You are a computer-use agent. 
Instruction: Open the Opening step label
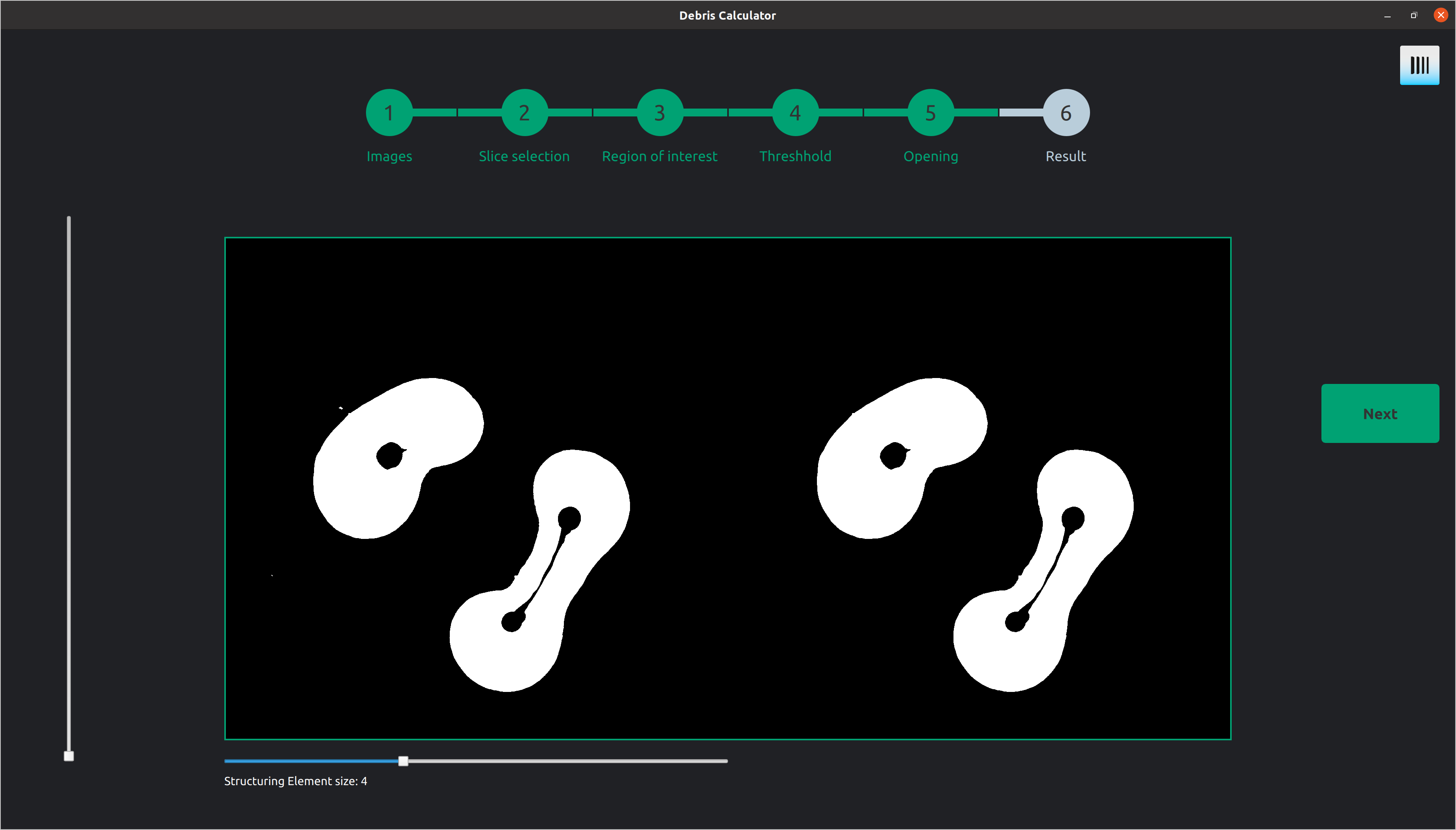click(930, 156)
